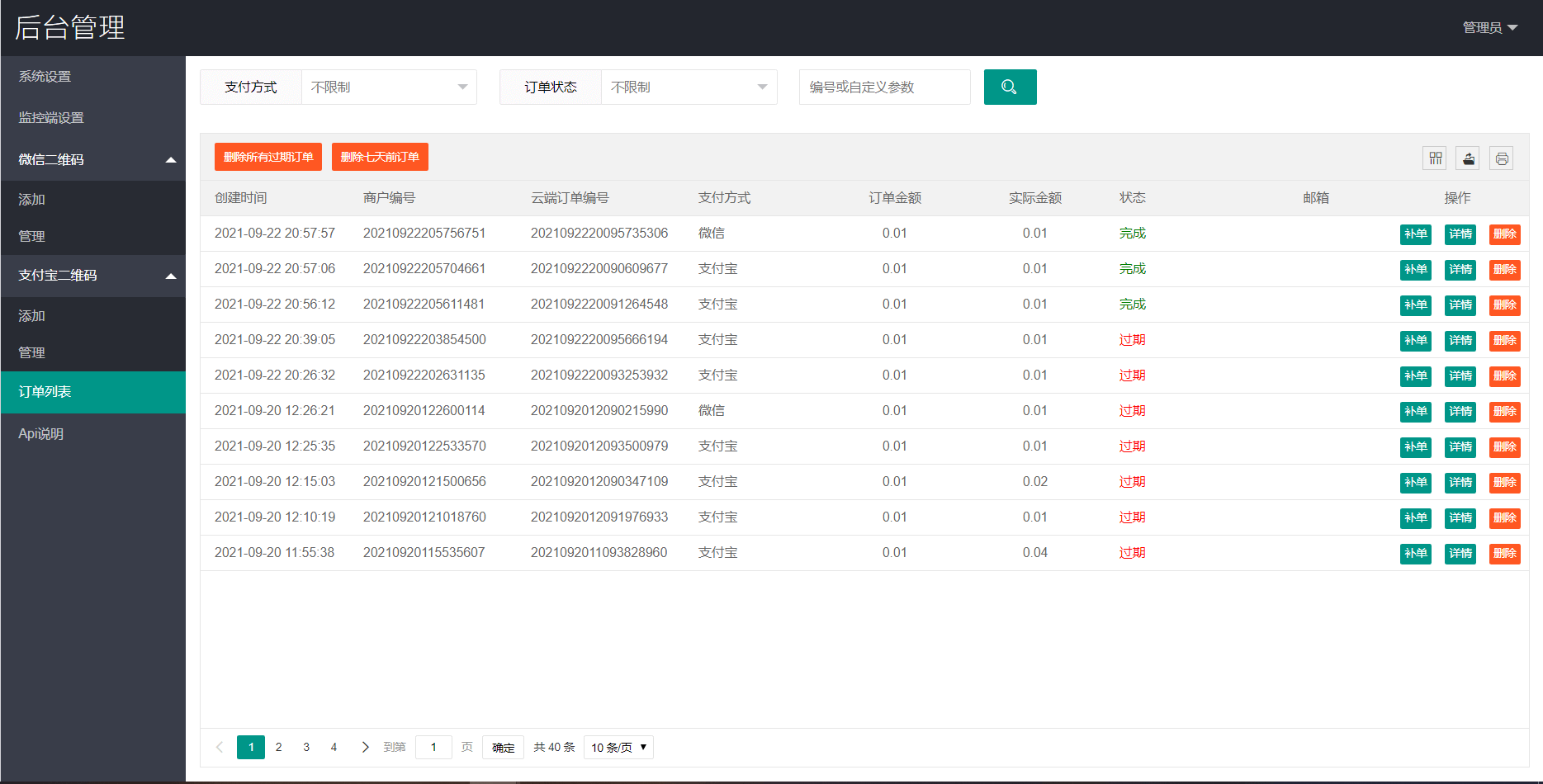The width and height of the screenshot is (1543, 784).
Task: Open 系统设置 in the sidebar
Action: point(45,77)
